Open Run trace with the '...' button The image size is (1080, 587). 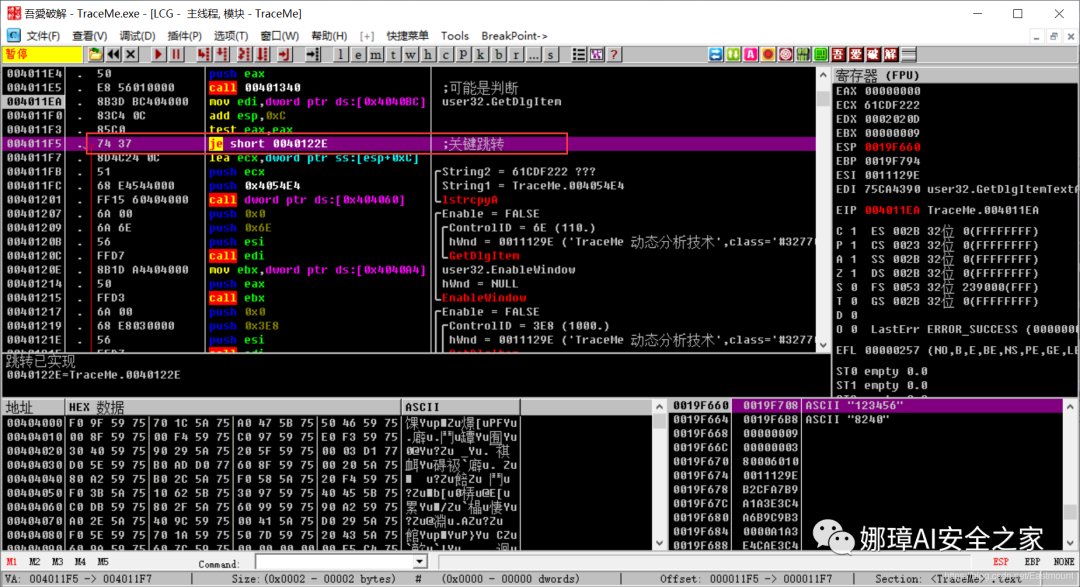pos(533,54)
